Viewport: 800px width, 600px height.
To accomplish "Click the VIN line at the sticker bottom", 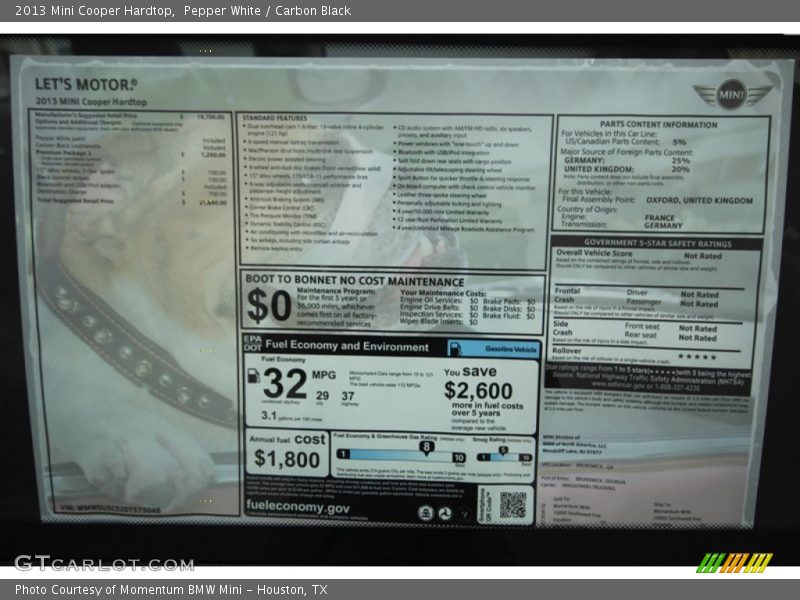I will pos(110,509).
